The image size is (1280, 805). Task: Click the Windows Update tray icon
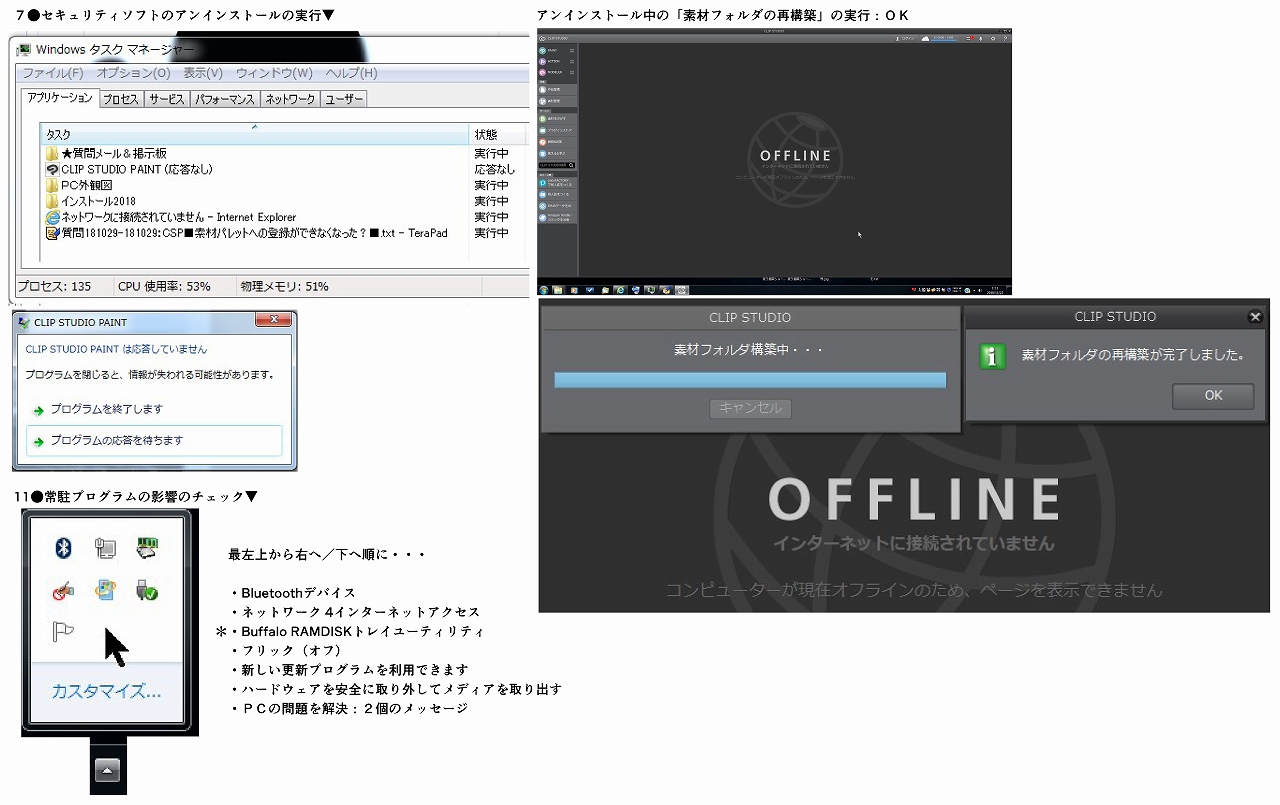[x=105, y=591]
